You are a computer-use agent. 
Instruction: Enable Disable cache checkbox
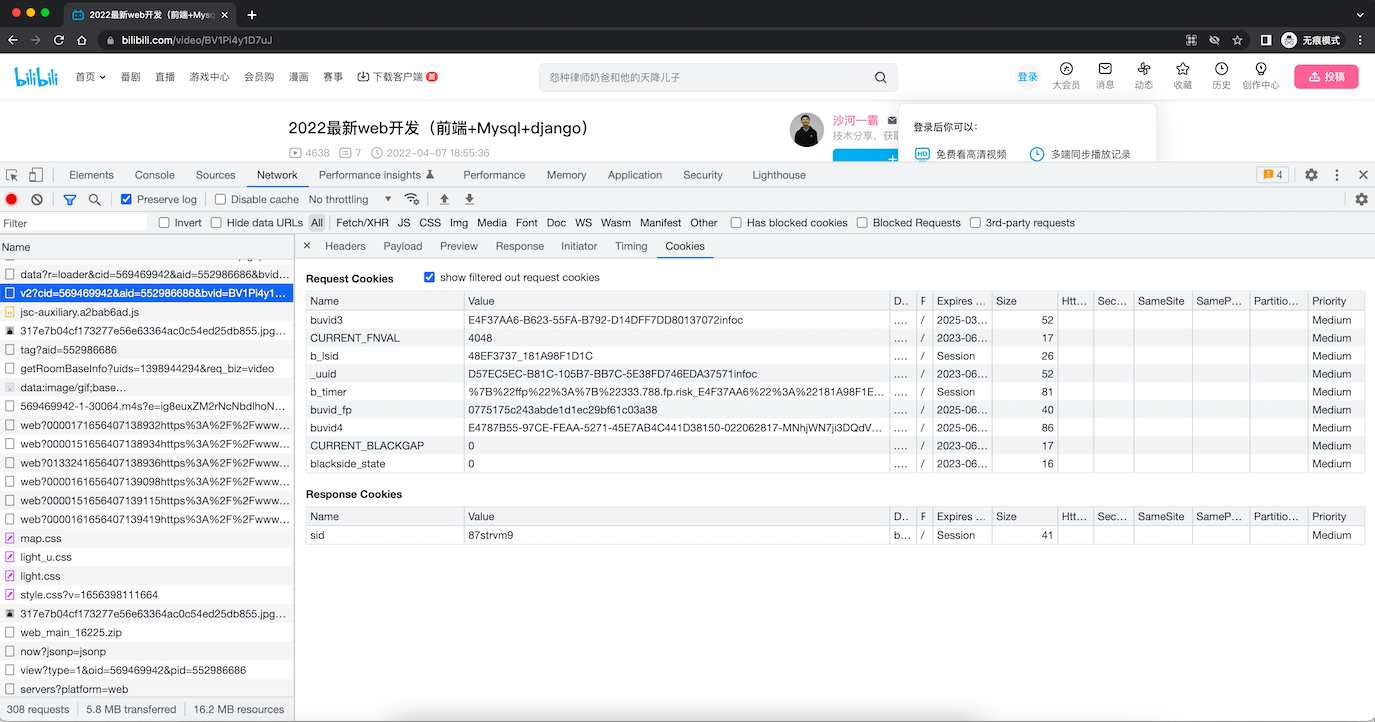[x=220, y=199]
